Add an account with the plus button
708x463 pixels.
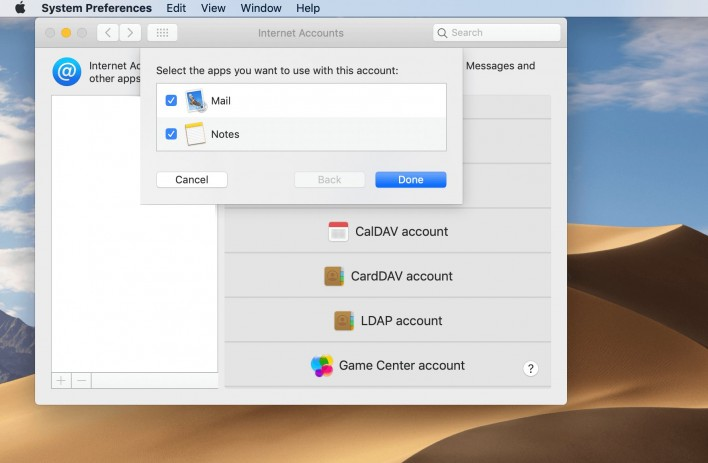[62, 381]
